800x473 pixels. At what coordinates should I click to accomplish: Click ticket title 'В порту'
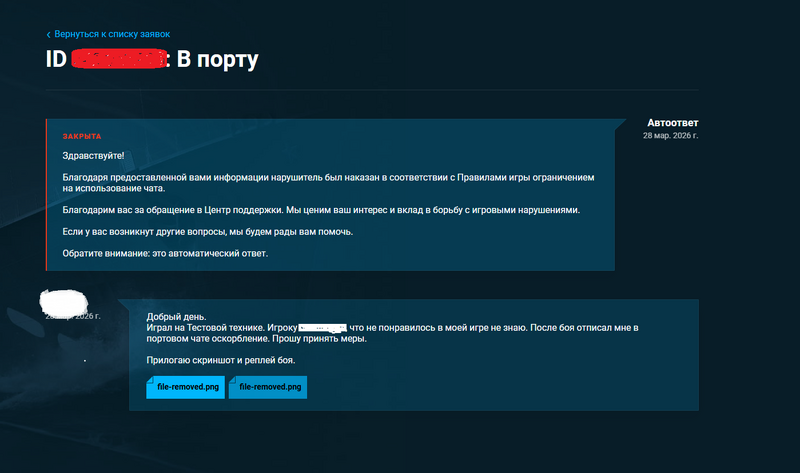(217, 59)
